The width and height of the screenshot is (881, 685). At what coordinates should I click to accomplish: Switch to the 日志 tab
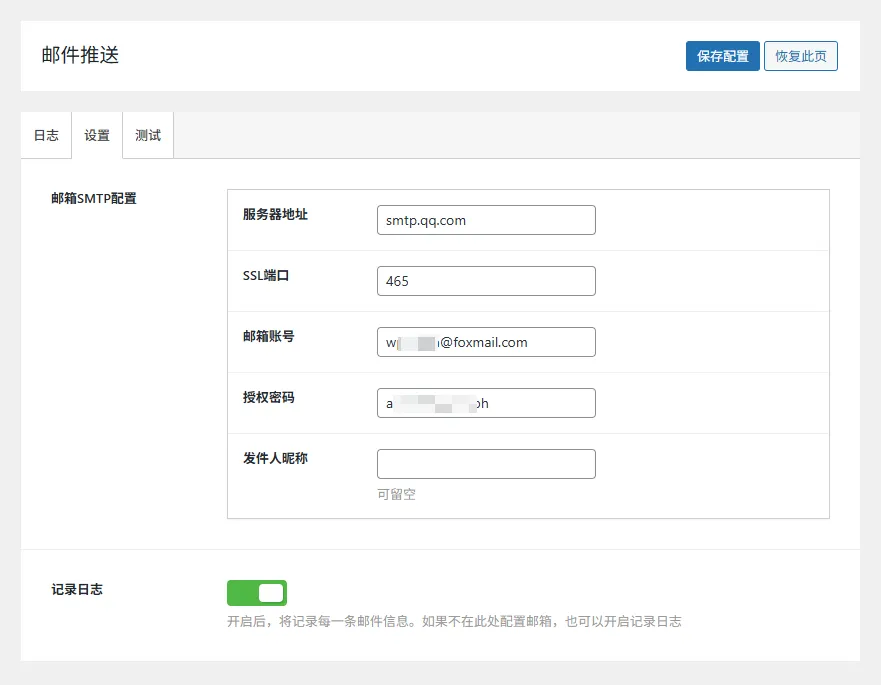[x=46, y=135]
